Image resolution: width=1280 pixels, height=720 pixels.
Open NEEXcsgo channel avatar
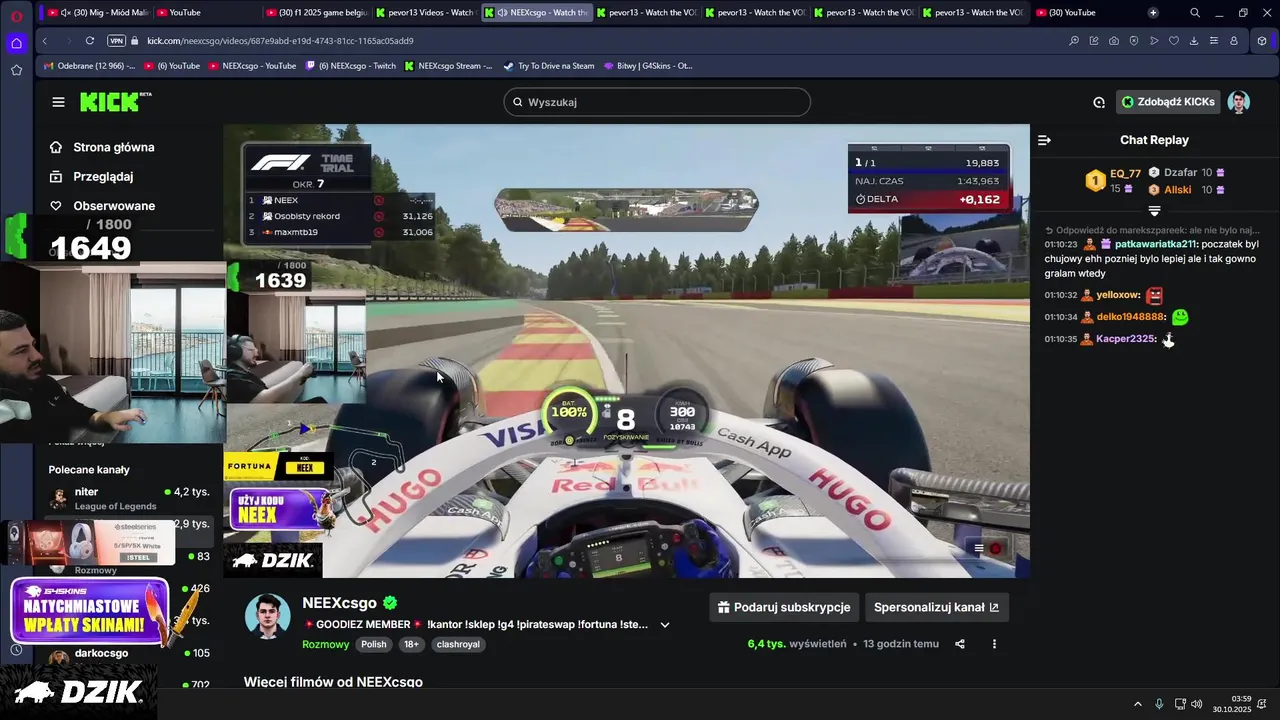click(267, 614)
